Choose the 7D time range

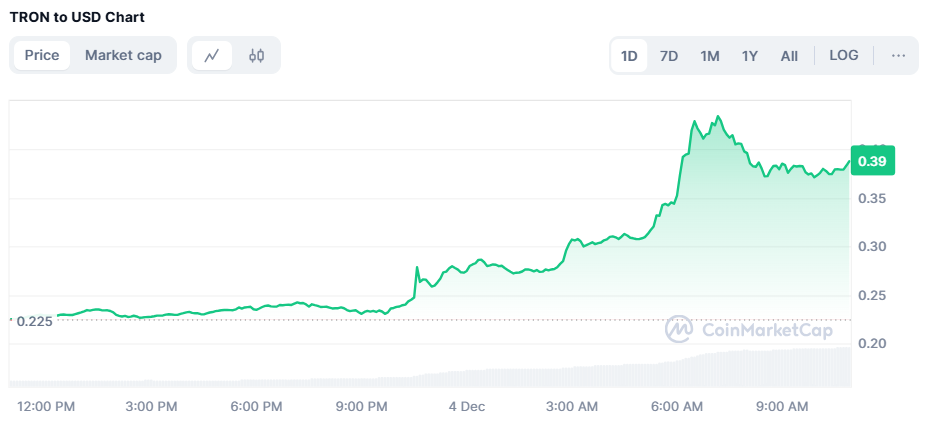point(669,56)
